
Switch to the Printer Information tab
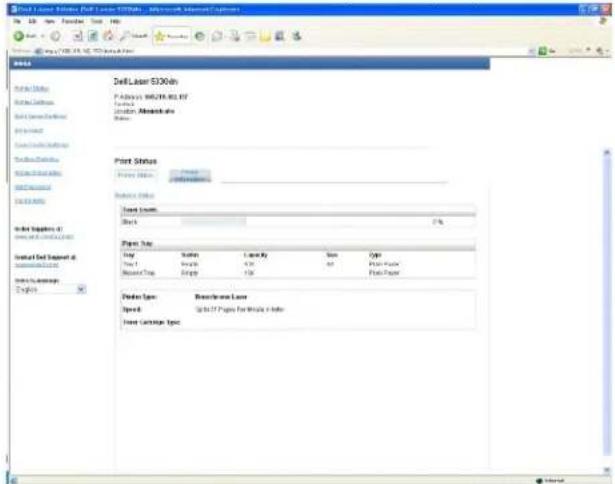coord(190,176)
